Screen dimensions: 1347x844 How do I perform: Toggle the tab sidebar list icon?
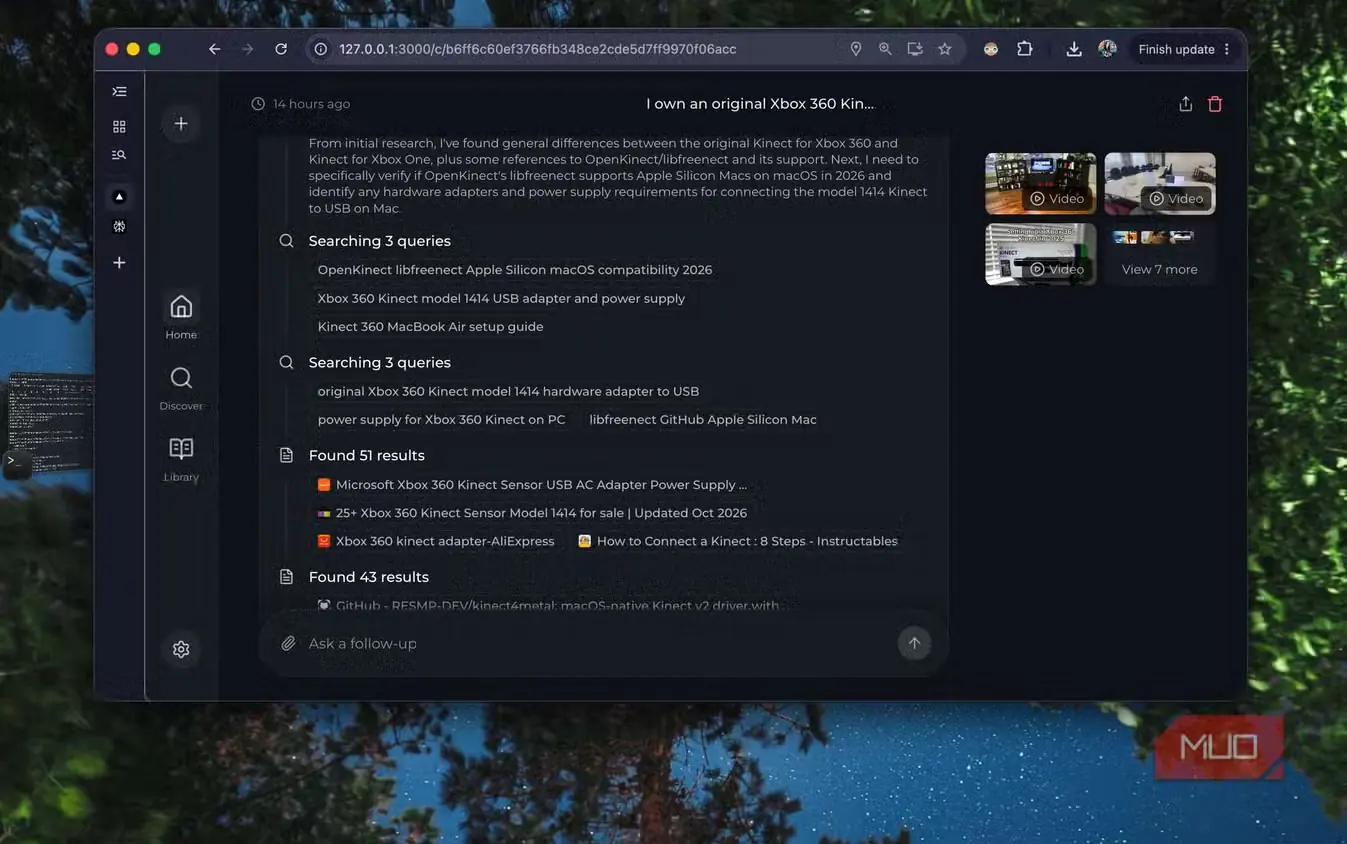pos(119,91)
